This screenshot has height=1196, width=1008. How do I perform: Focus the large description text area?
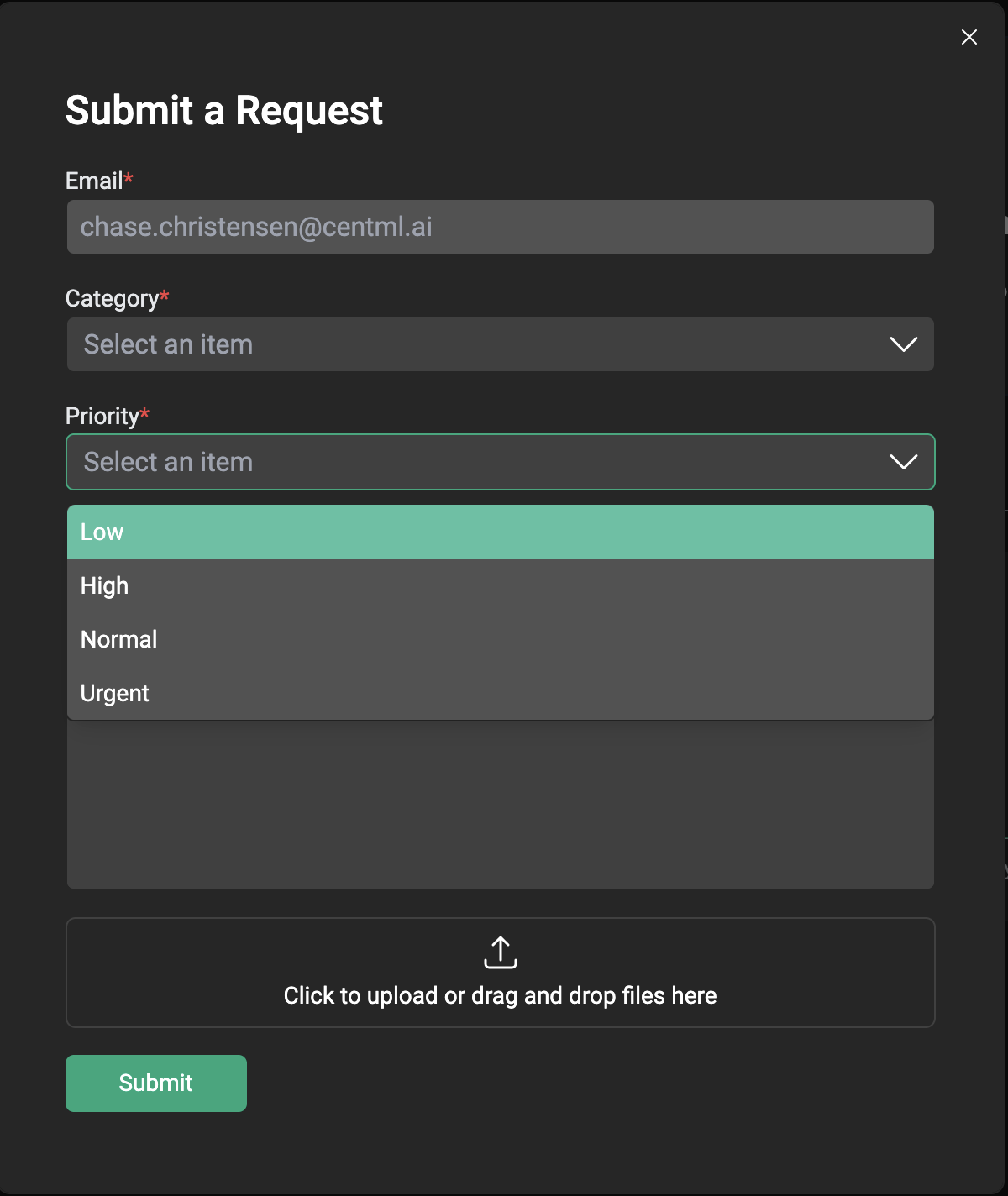coord(501,805)
